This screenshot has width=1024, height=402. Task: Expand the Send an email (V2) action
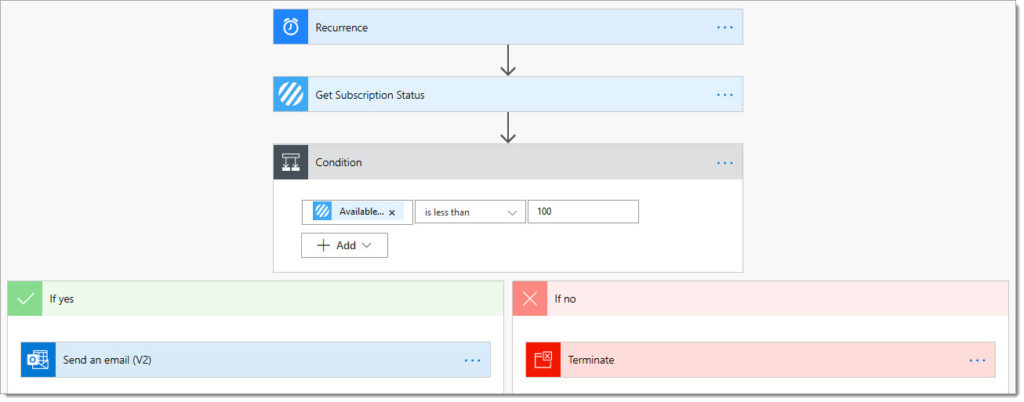(256, 360)
